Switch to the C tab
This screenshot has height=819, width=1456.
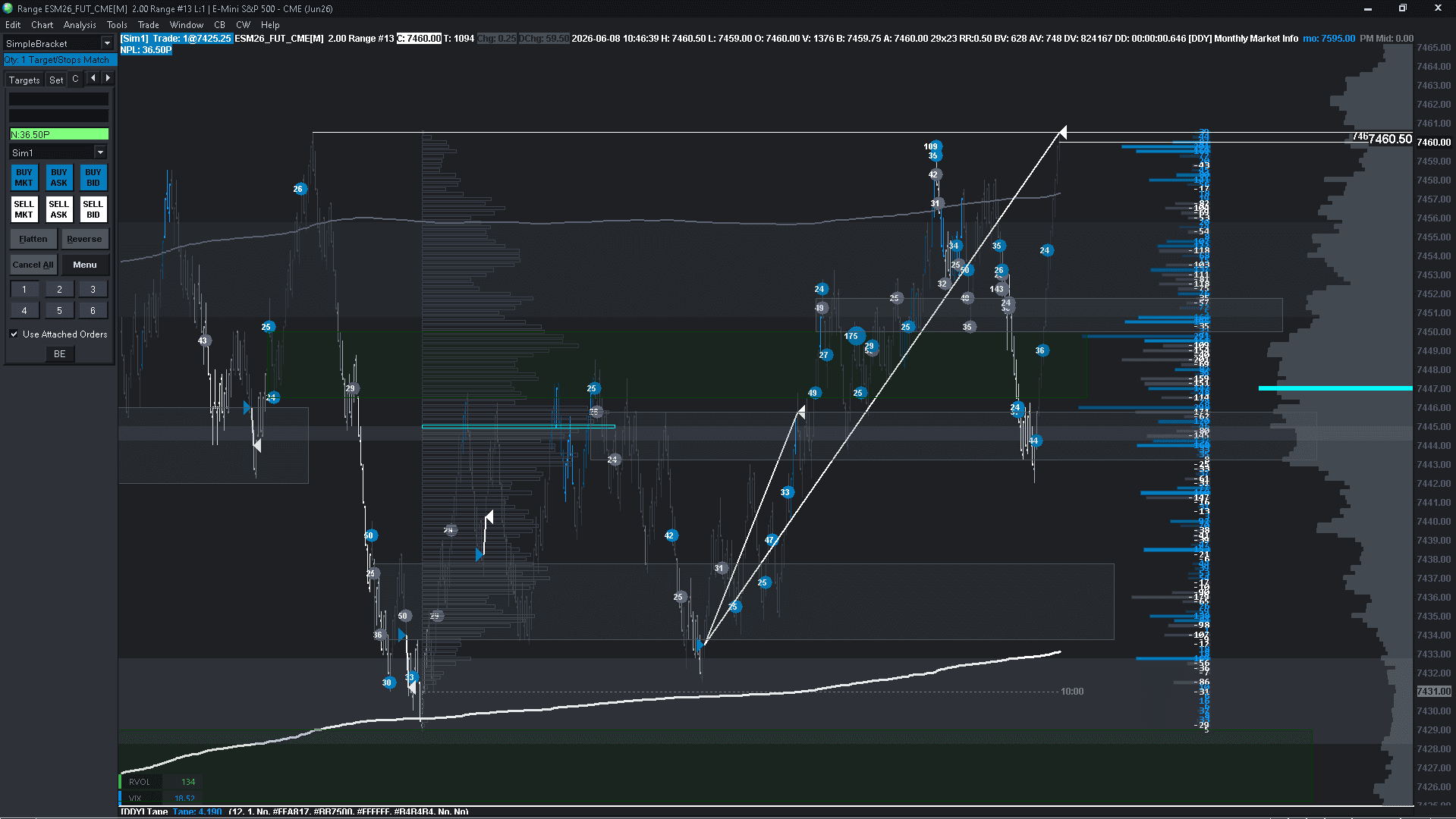[75, 79]
